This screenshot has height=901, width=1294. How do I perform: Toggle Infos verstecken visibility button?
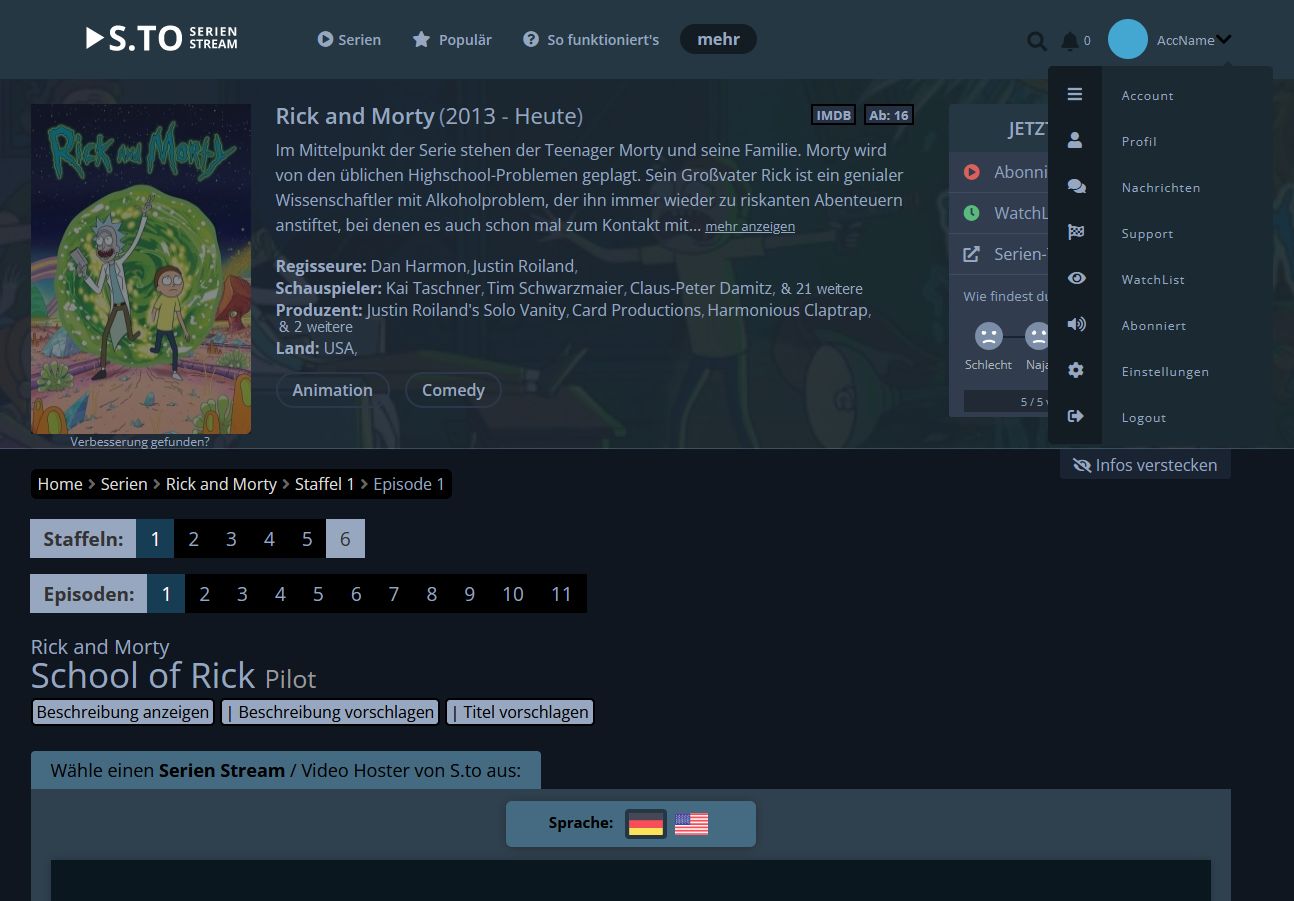tap(1145, 465)
